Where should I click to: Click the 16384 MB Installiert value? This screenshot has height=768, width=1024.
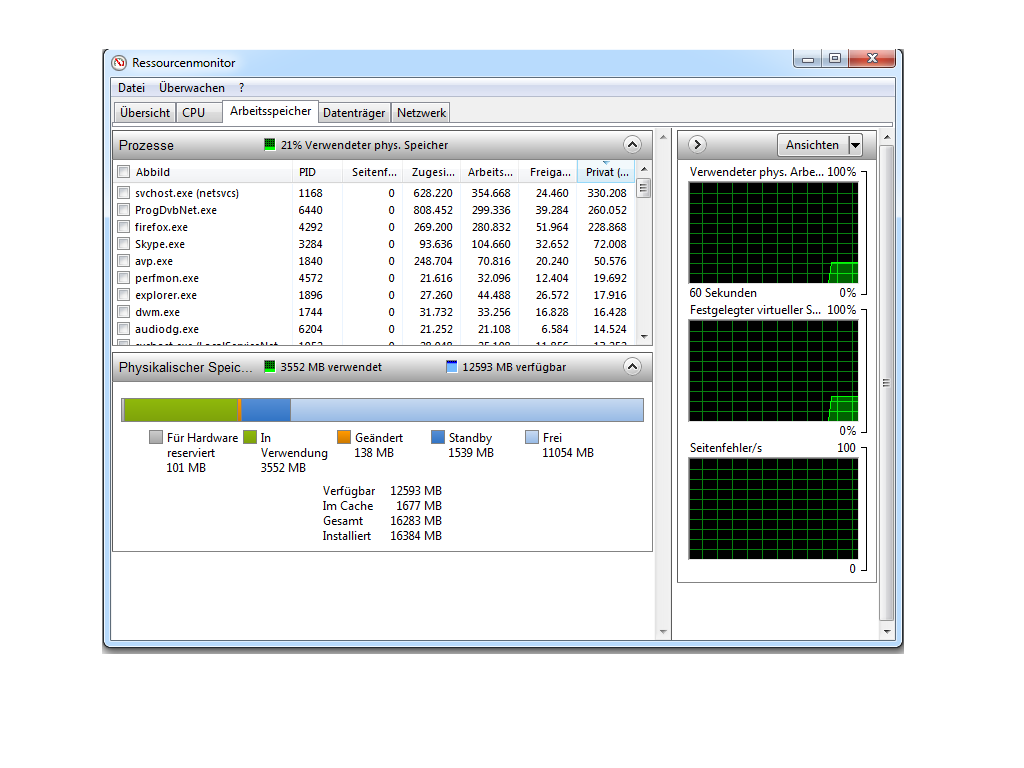416,536
